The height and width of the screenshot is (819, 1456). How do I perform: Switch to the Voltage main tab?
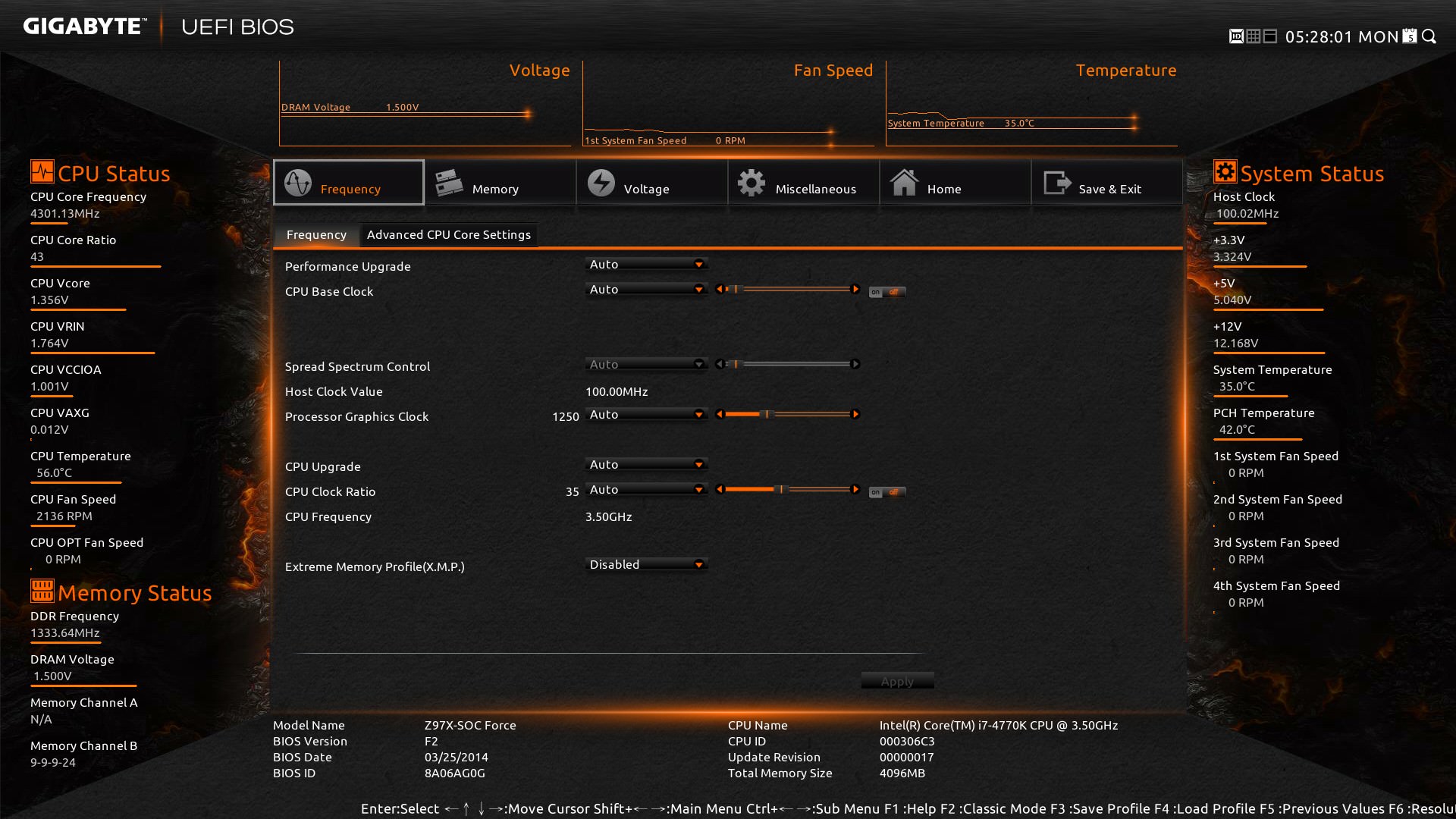(x=652, y=182)
